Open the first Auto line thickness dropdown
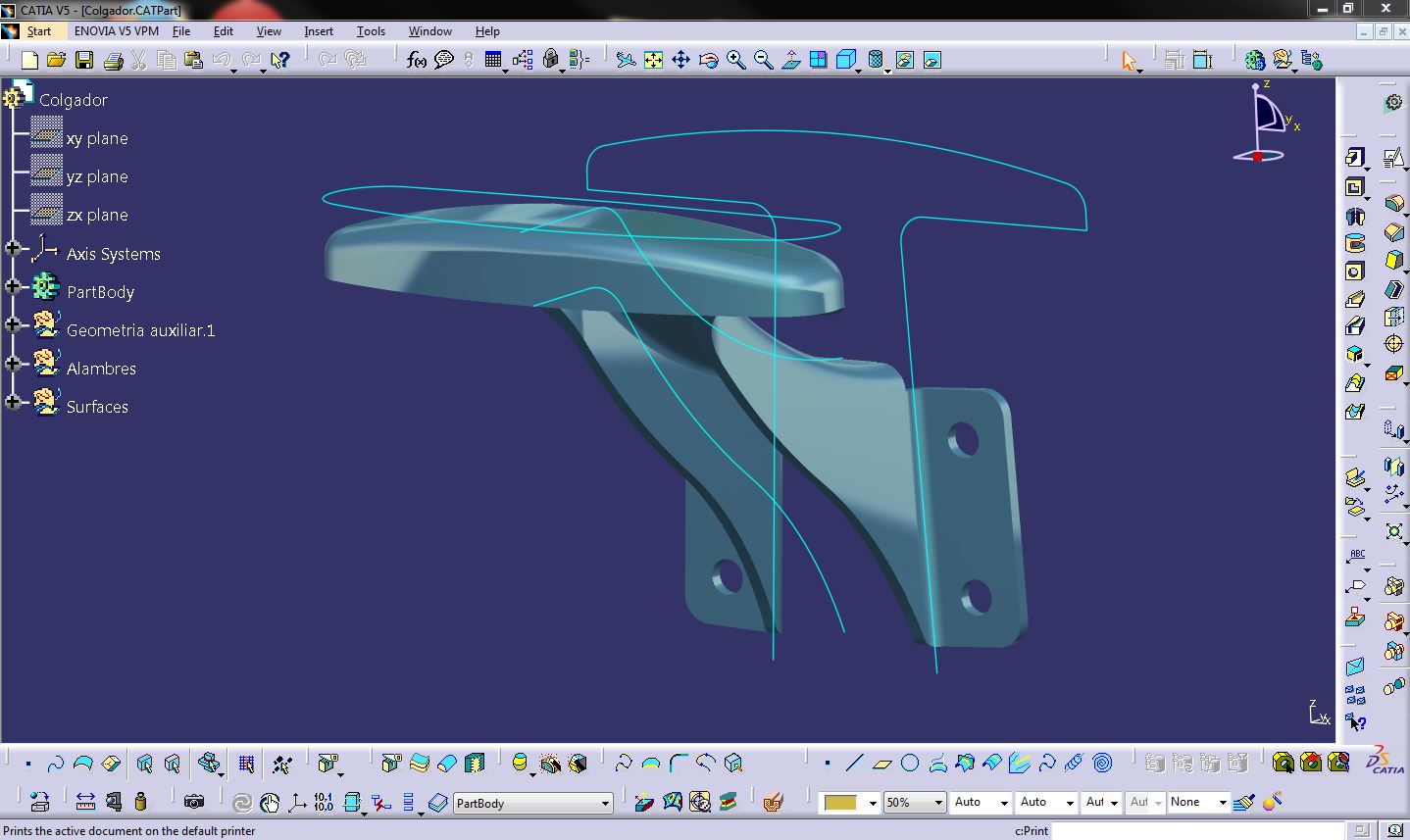The height and width of the screenshot is (840, 1410). tap(981, 802)
